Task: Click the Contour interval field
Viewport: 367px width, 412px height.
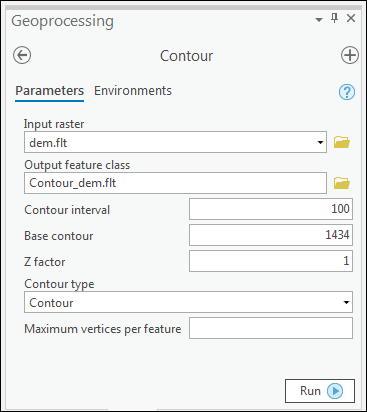Action: tap(271, 209)
